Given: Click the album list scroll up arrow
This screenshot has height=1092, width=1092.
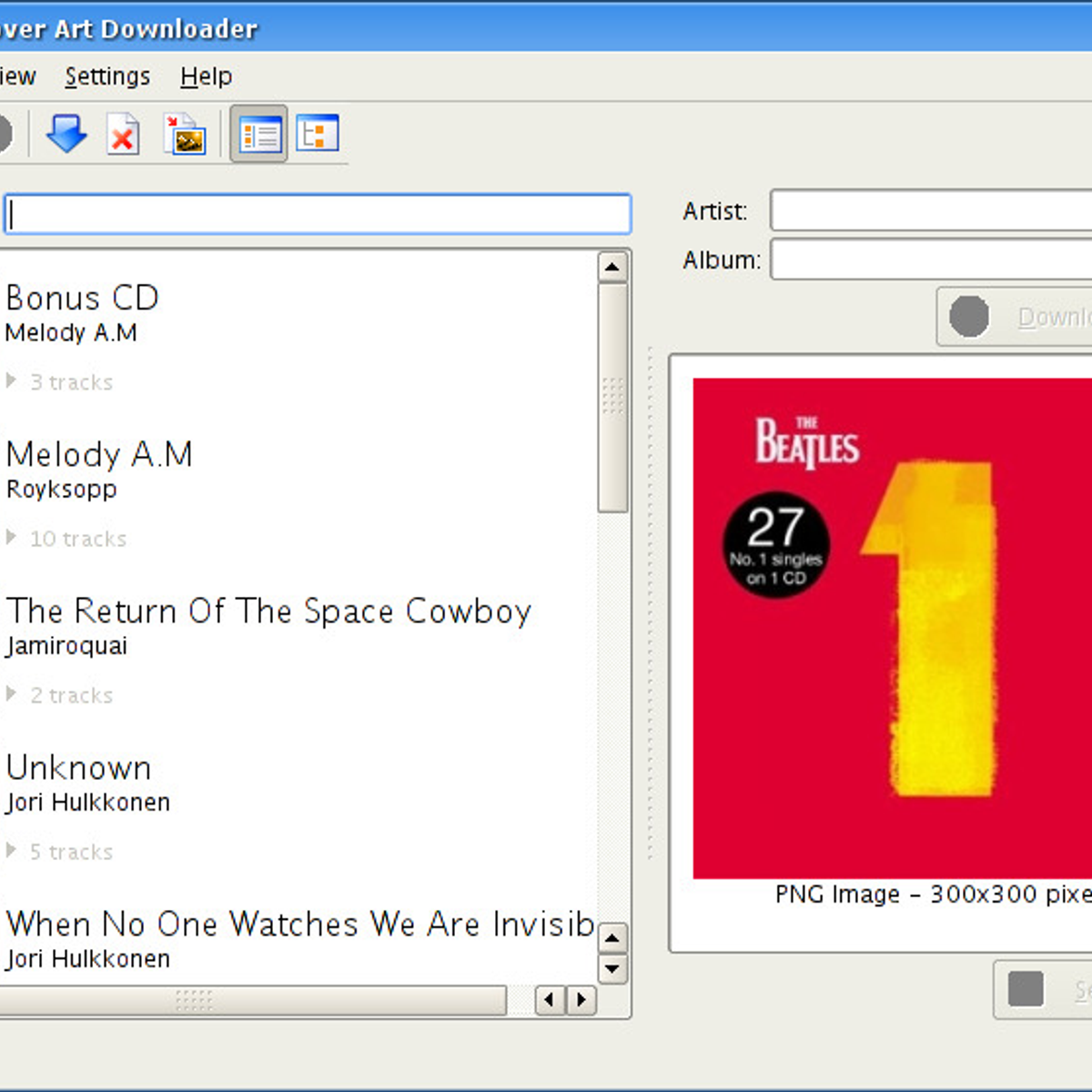Looking at the screenshot, I should point(612,267).
